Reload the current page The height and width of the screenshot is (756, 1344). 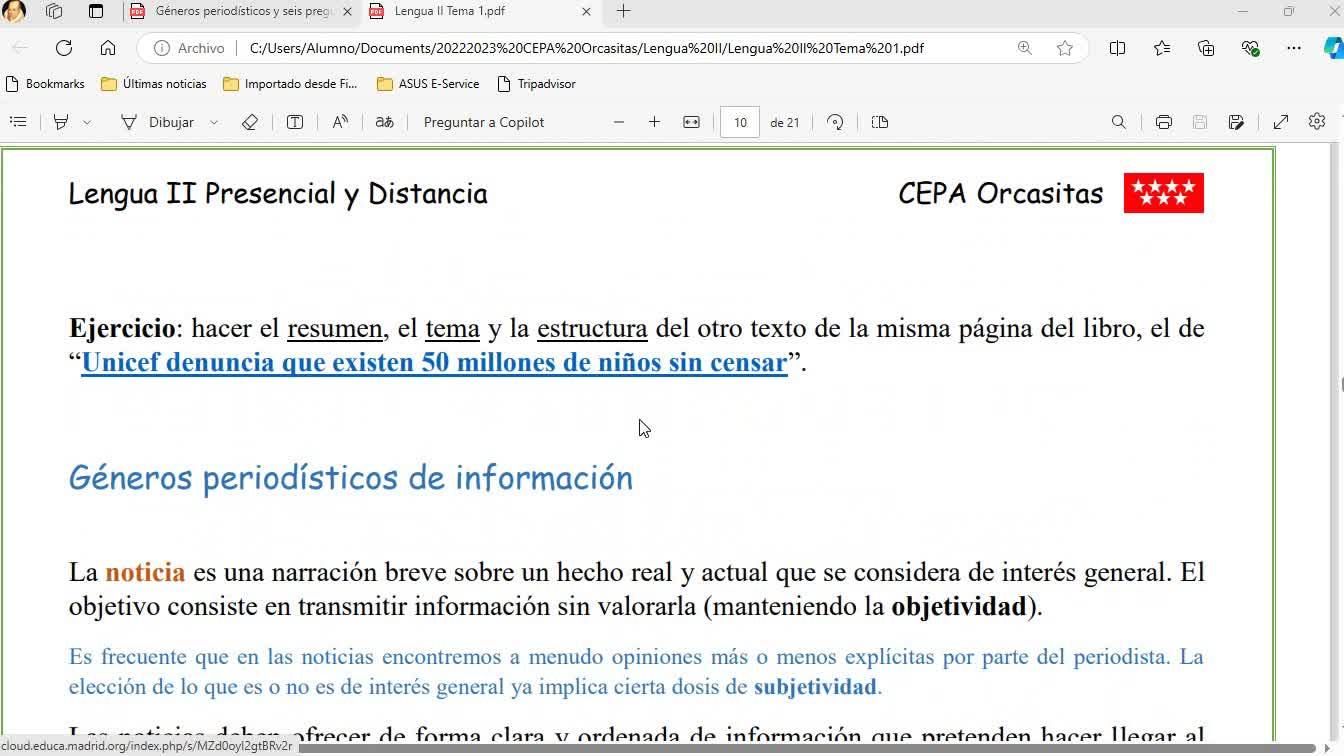tap(64, 48)
